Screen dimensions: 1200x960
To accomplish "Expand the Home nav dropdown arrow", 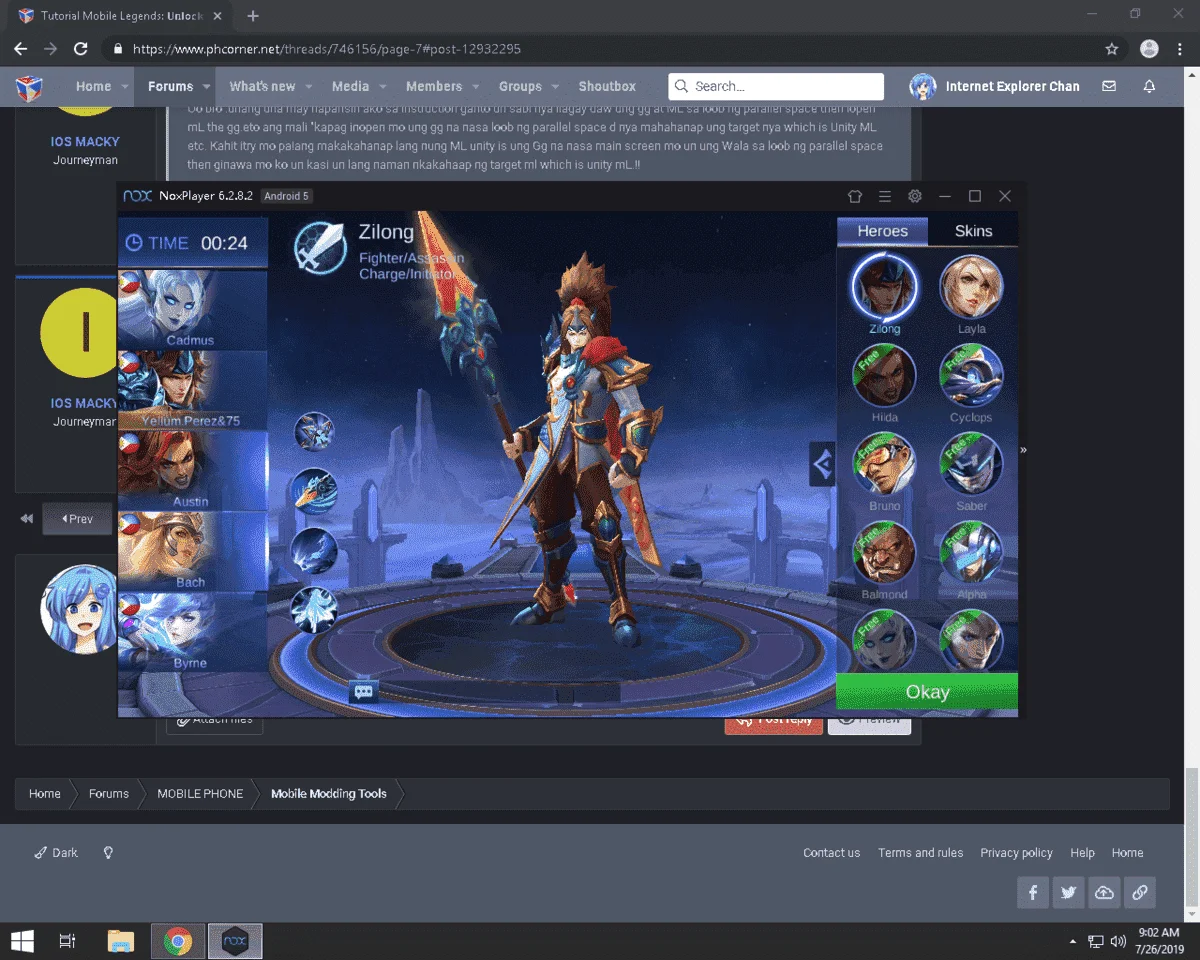I will (x=125, y=87).
